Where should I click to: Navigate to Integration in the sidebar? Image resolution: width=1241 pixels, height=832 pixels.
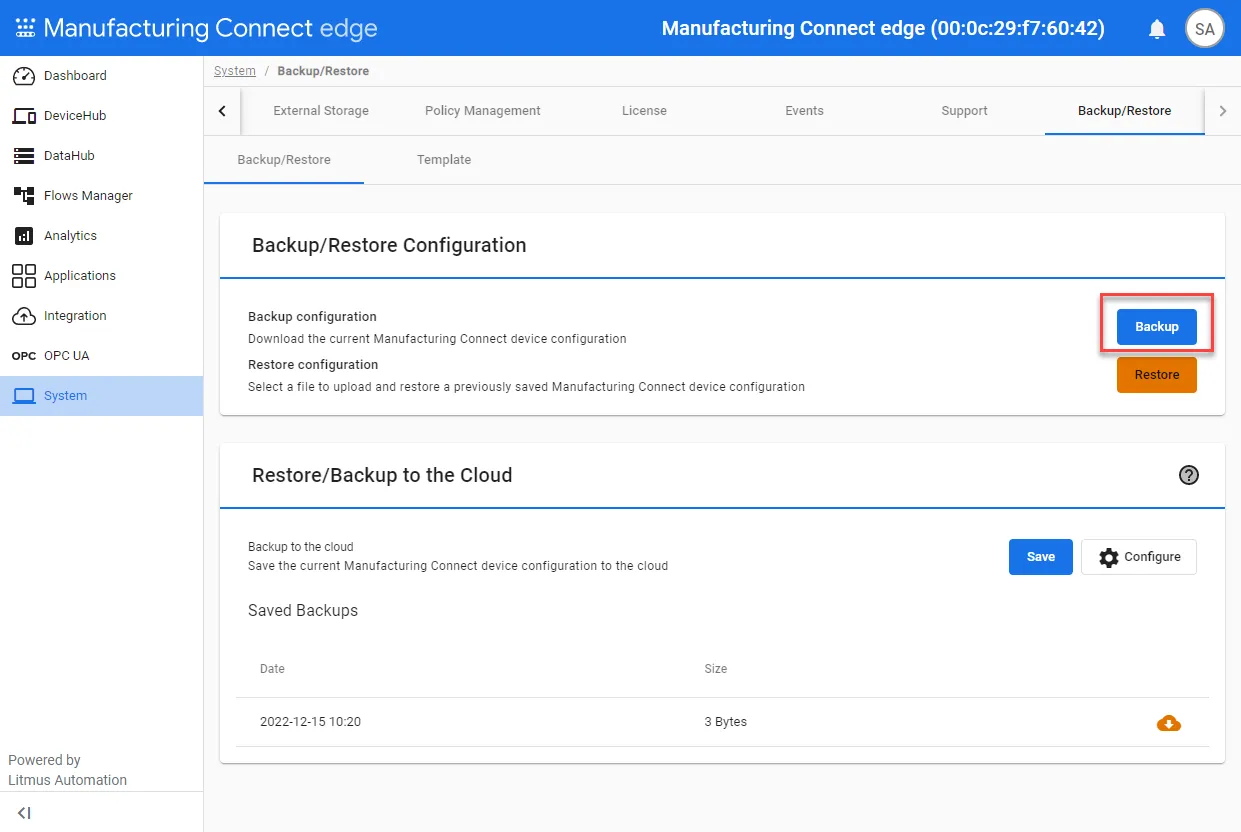coord(101,316)
